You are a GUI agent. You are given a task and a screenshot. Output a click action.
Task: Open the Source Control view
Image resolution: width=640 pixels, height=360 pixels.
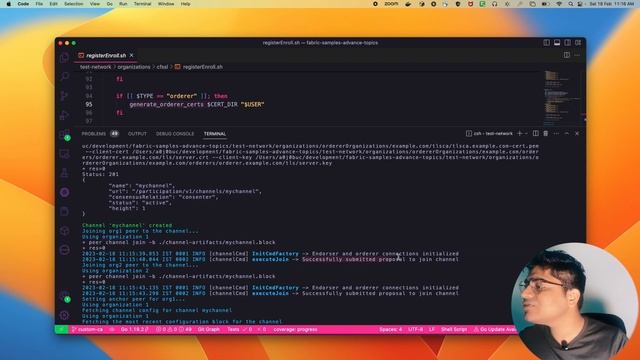tap(64, 96)
